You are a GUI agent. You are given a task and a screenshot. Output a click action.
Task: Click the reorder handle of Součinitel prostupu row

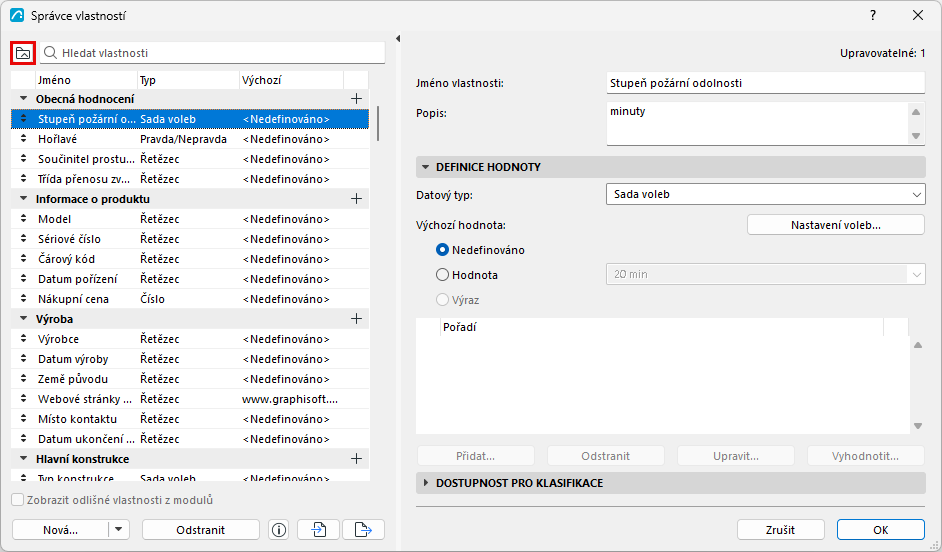[23, 159]
